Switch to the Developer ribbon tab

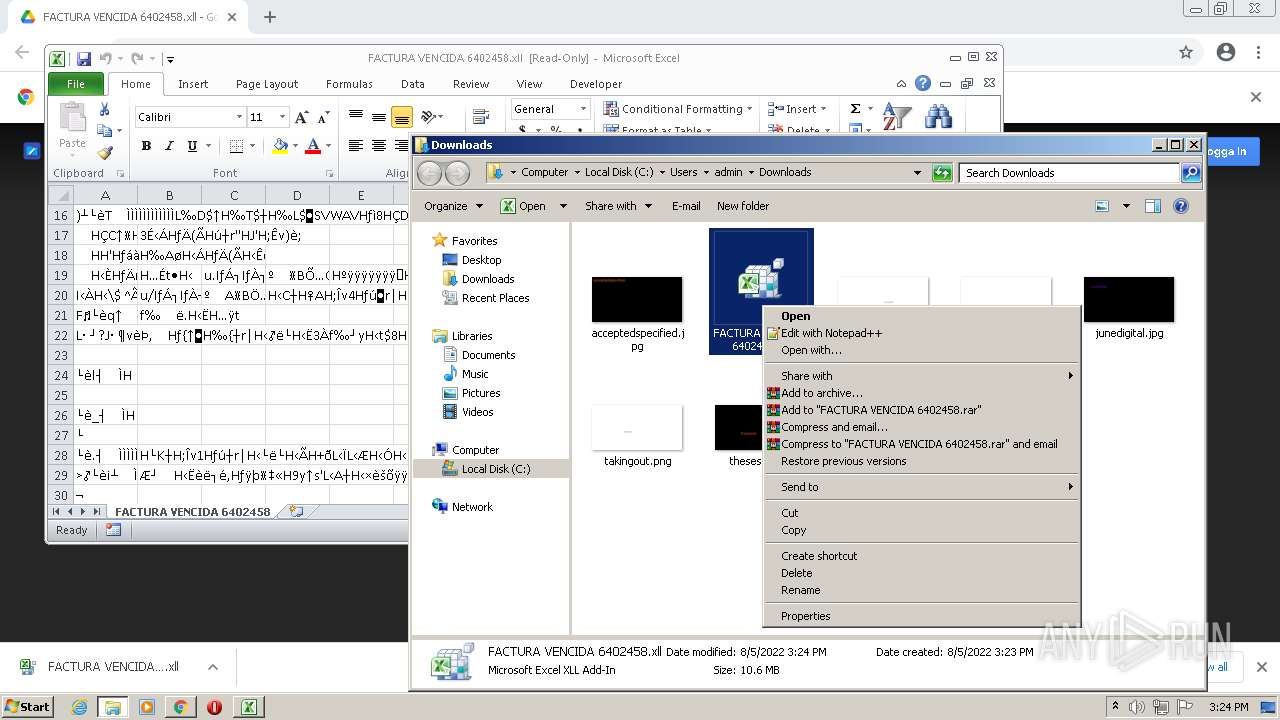596,84
